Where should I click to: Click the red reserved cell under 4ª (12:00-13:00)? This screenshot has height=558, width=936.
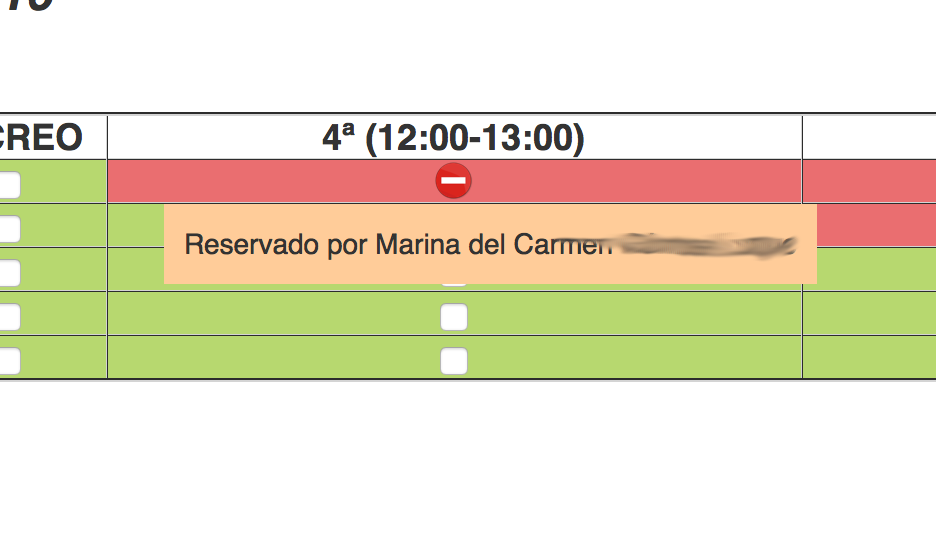454,181
